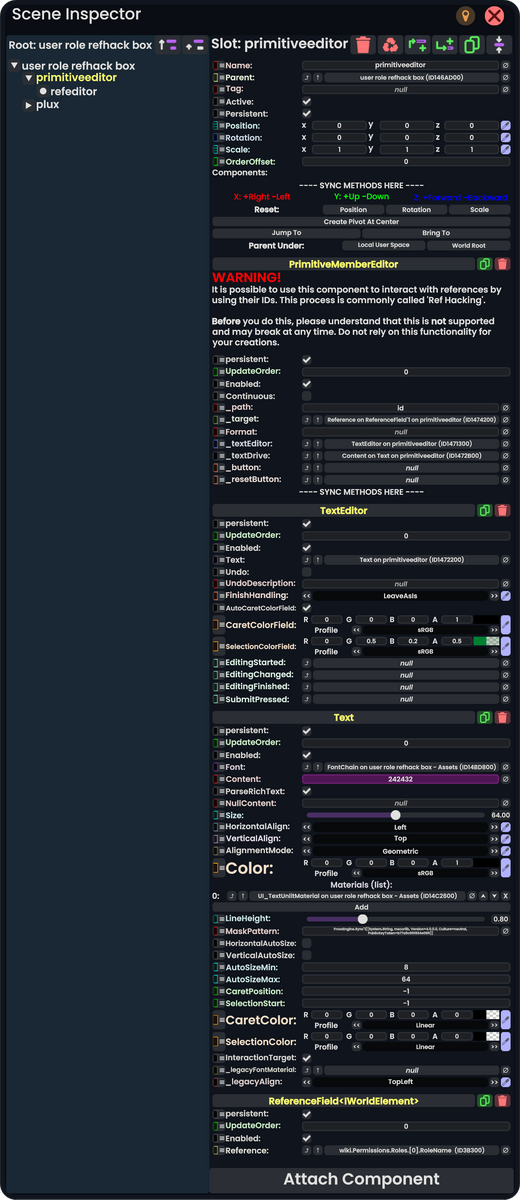Remove material 0 with the X button
Screen dimensions: 520x1200
coord(505,895)
